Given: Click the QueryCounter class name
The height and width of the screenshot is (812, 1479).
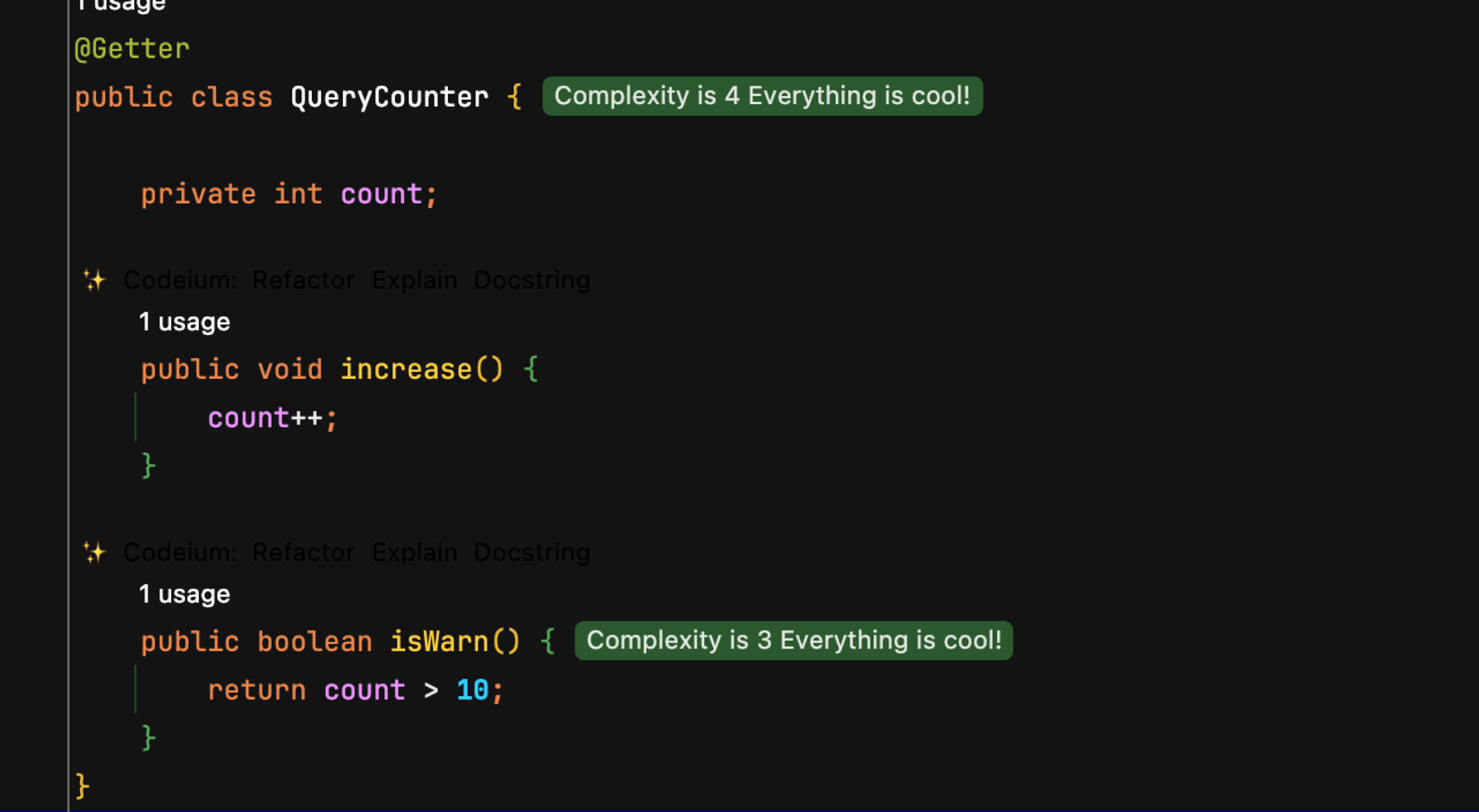Looking at the screenshot, I should 389,97.
